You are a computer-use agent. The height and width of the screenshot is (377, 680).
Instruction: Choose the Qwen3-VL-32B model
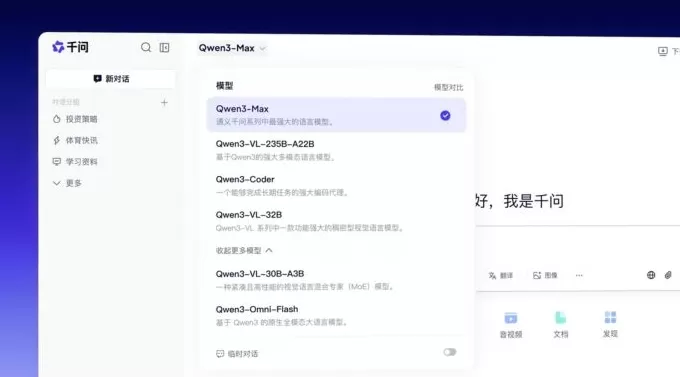coord(336,221)
